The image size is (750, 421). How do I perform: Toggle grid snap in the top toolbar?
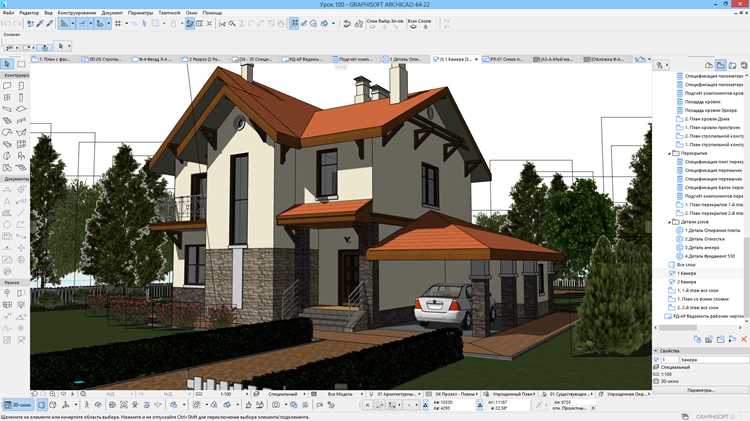(118, 23)
